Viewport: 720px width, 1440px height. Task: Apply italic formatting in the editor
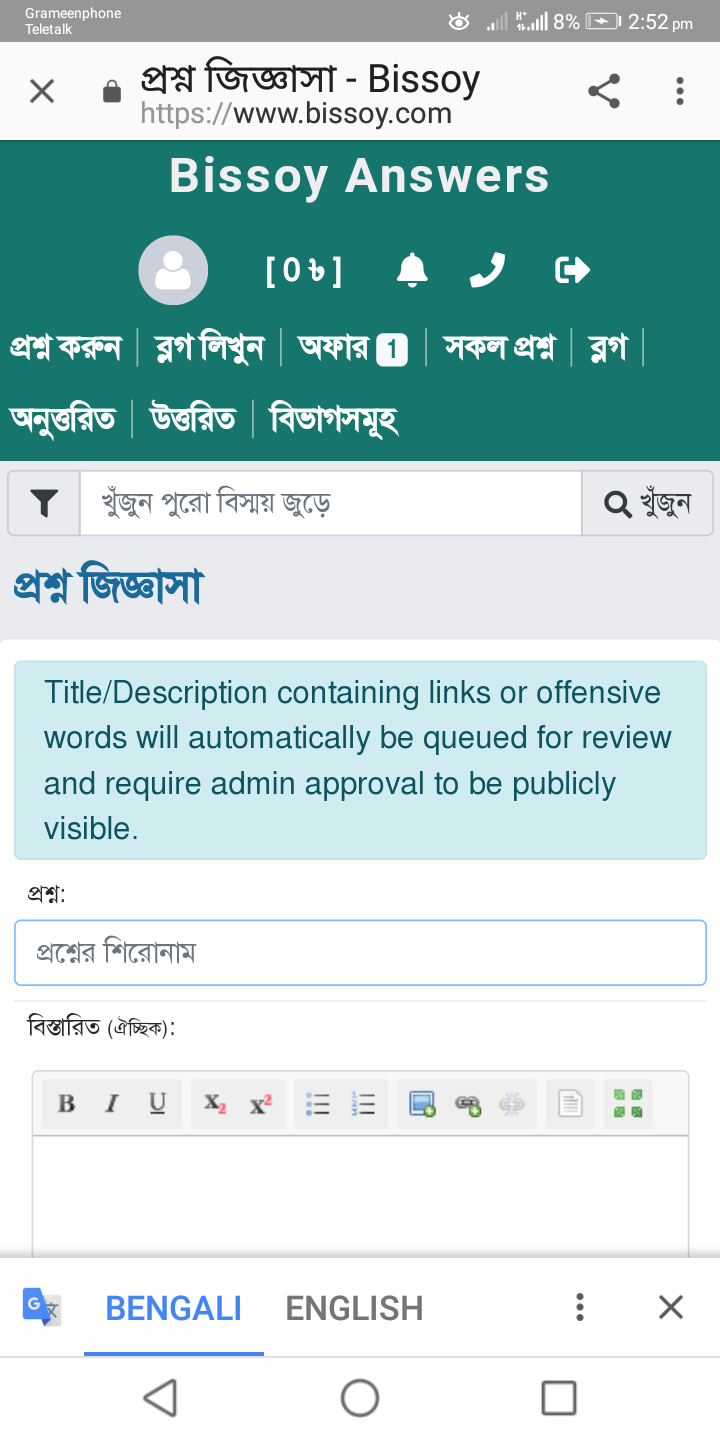pyautogui.click(x=113, y=1104)
